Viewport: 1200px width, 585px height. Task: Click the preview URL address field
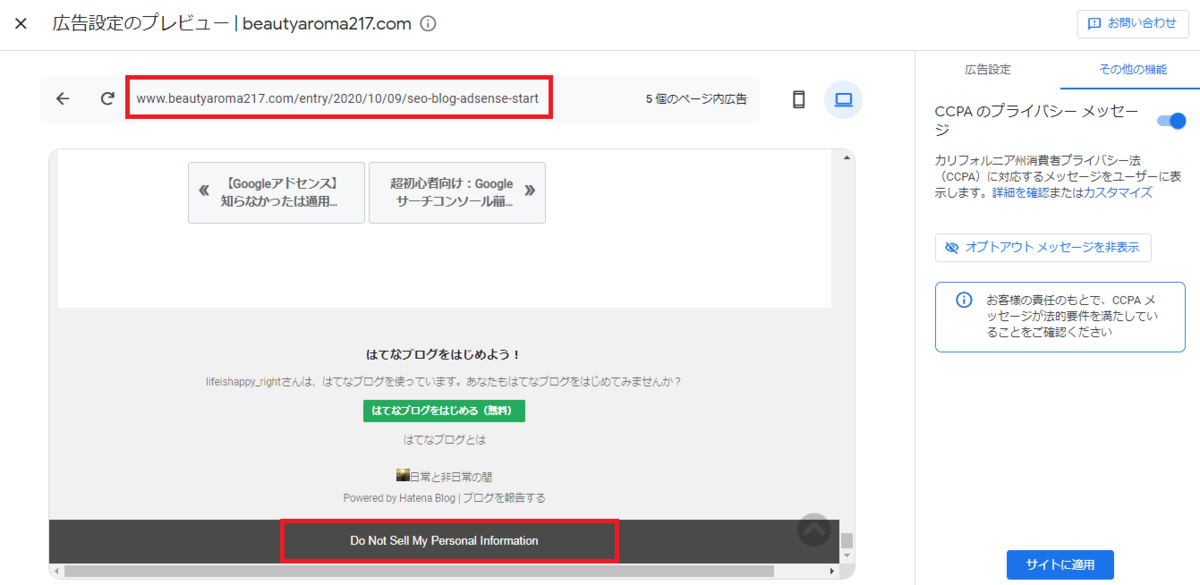point(338,99)
